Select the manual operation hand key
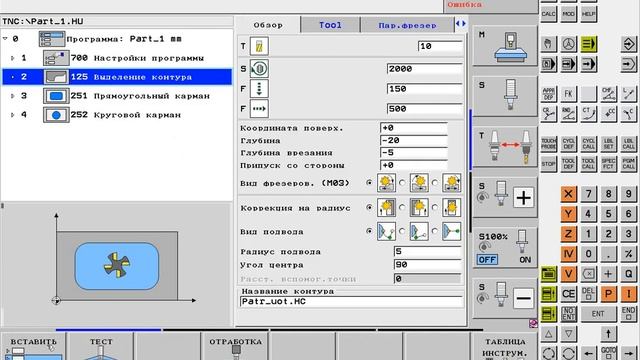 [548, 44]
